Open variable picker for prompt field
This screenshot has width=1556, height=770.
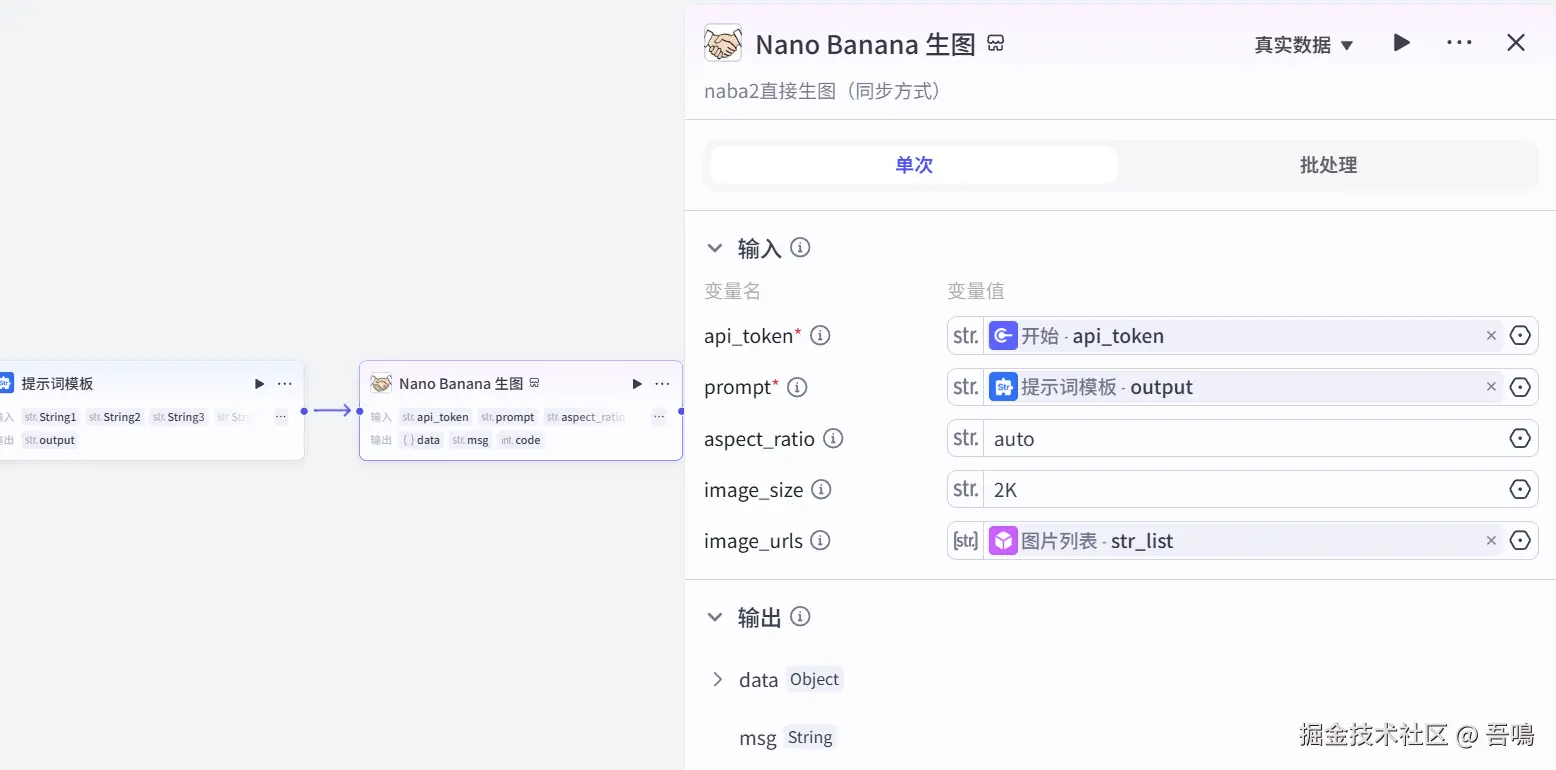(x=1520, y=387)
